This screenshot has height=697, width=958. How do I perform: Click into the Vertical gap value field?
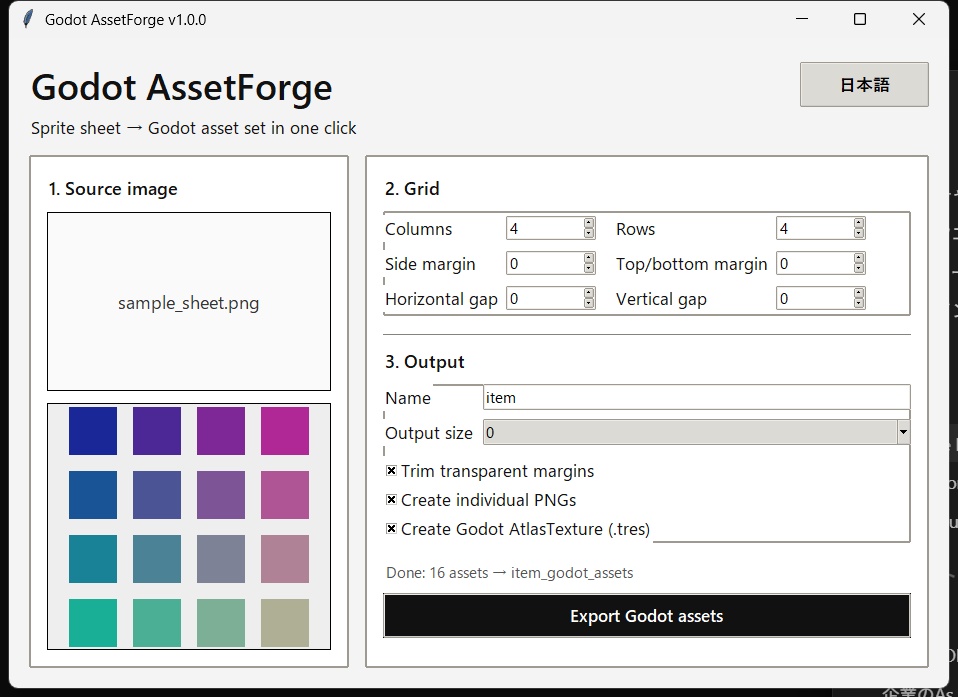coord(815,298)
